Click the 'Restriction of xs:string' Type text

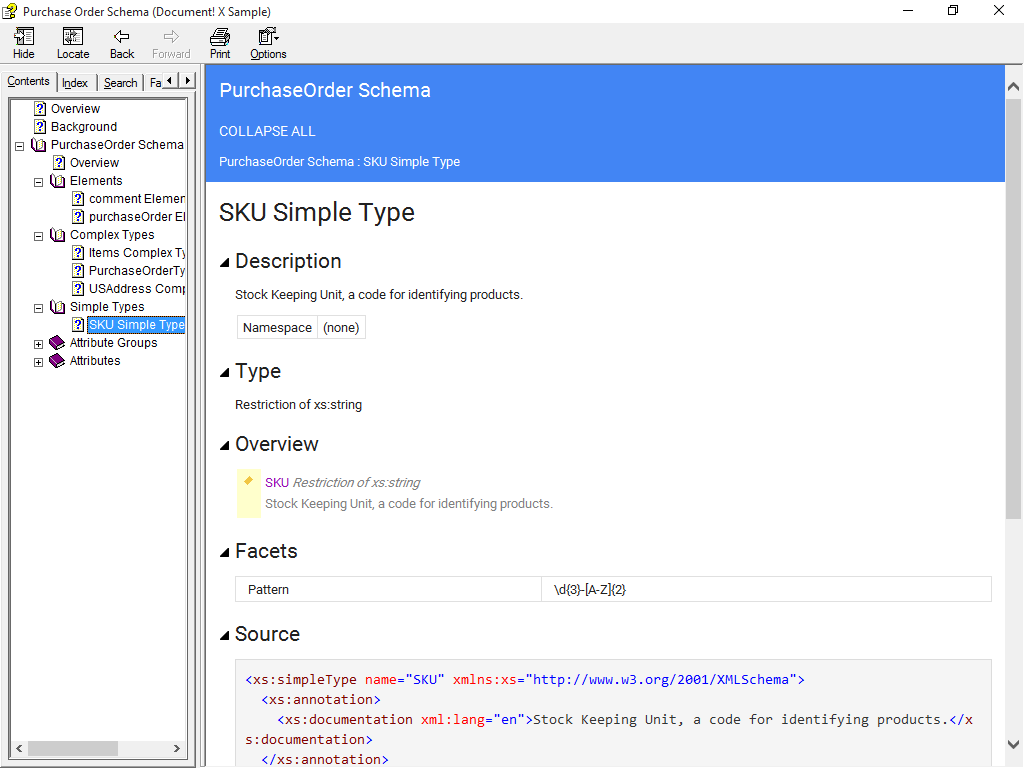coord(298,405)
